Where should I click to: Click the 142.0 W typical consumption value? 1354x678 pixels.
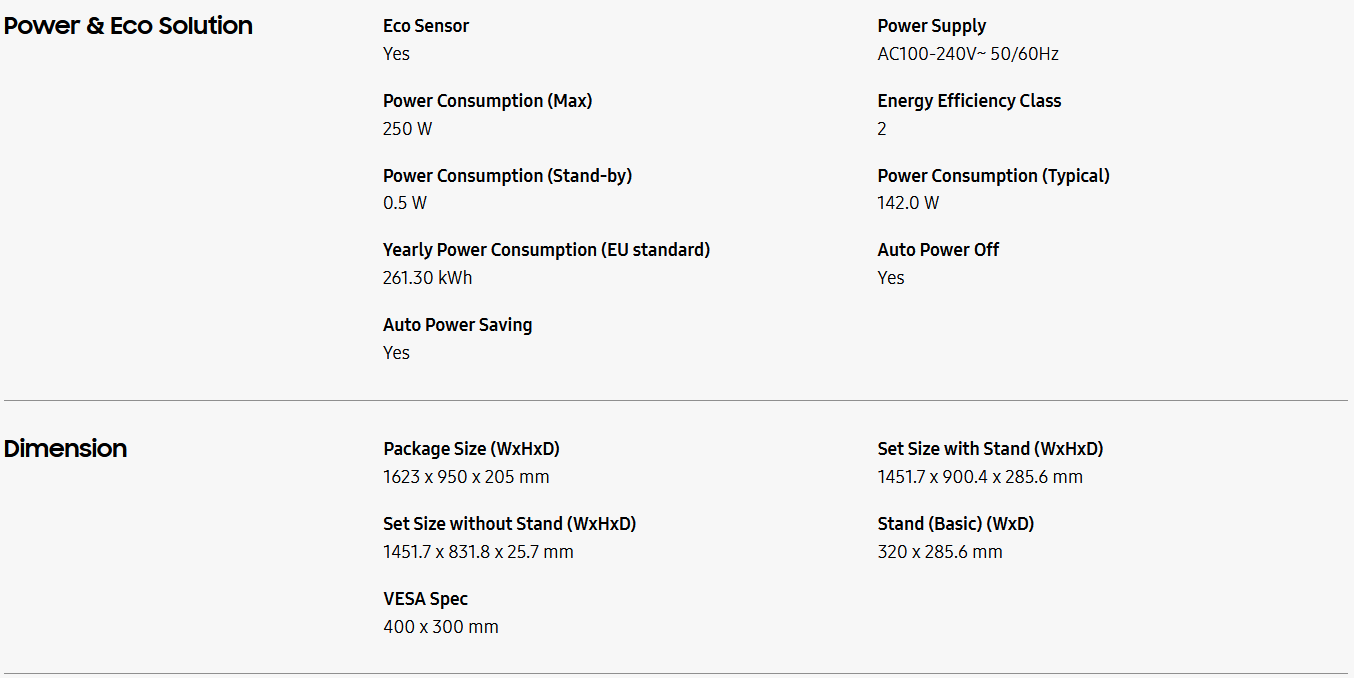click(x=908, y=203)
